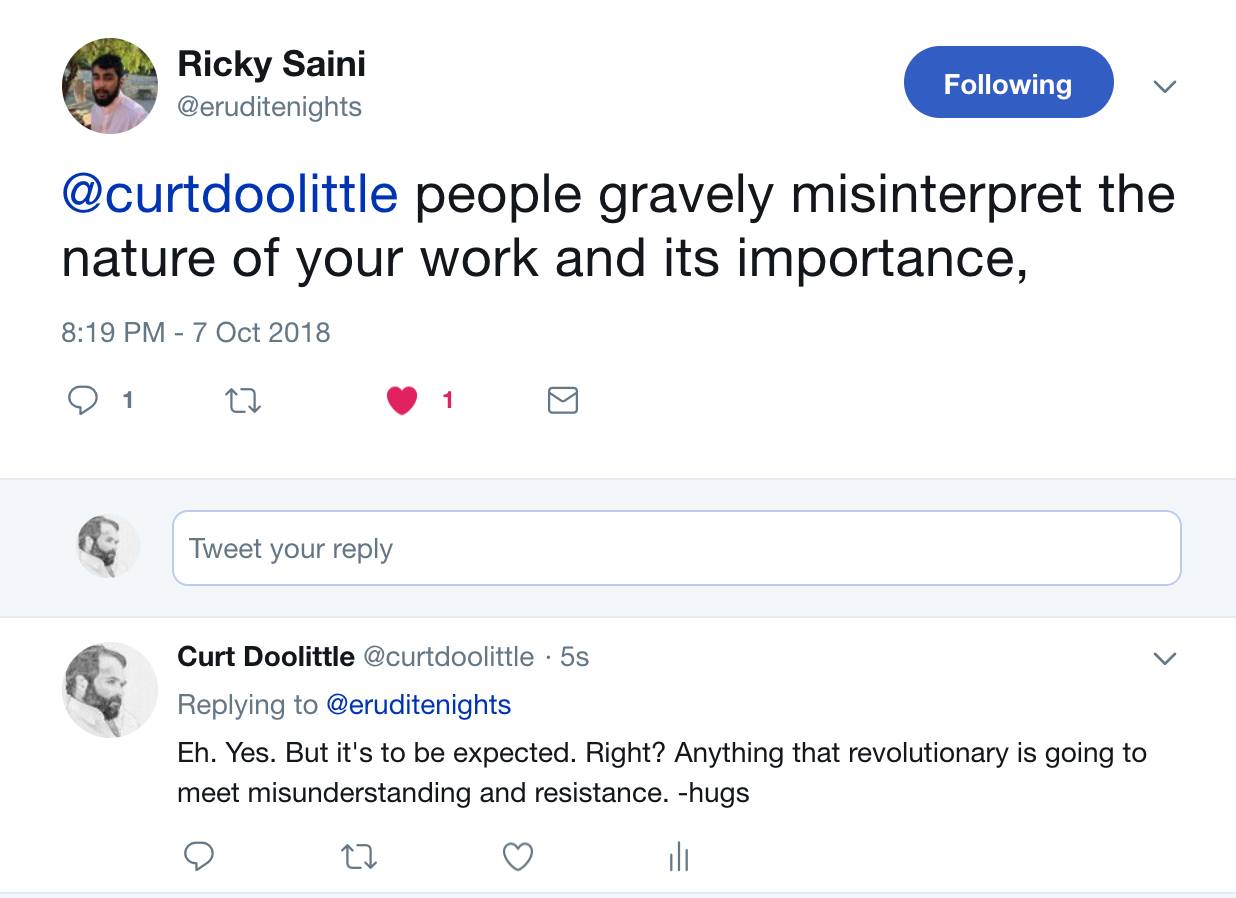This screenshot has width=1236, height=898.
Task: Click the envelope direct message icon
Action: pos(563,401)
